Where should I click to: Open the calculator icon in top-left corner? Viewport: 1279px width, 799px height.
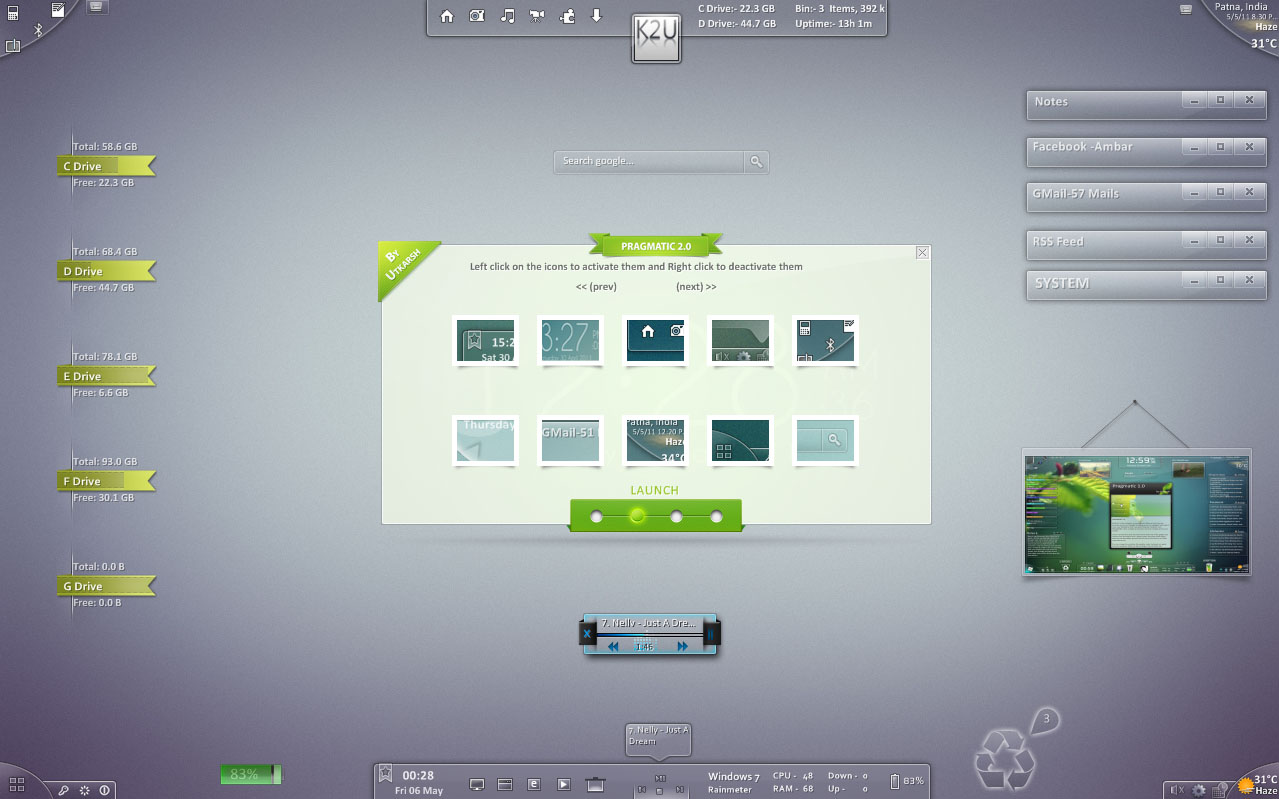(x=13, y=13)
